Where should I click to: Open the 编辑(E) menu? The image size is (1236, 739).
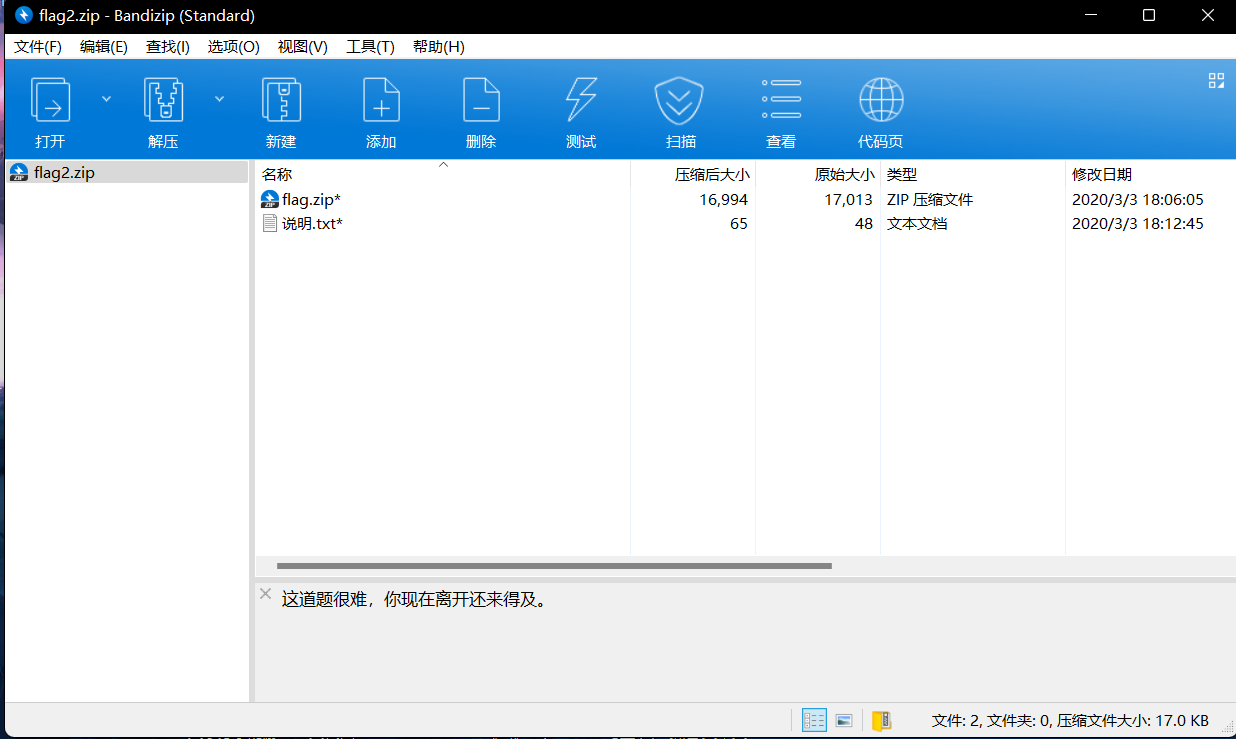pos(104,47)
